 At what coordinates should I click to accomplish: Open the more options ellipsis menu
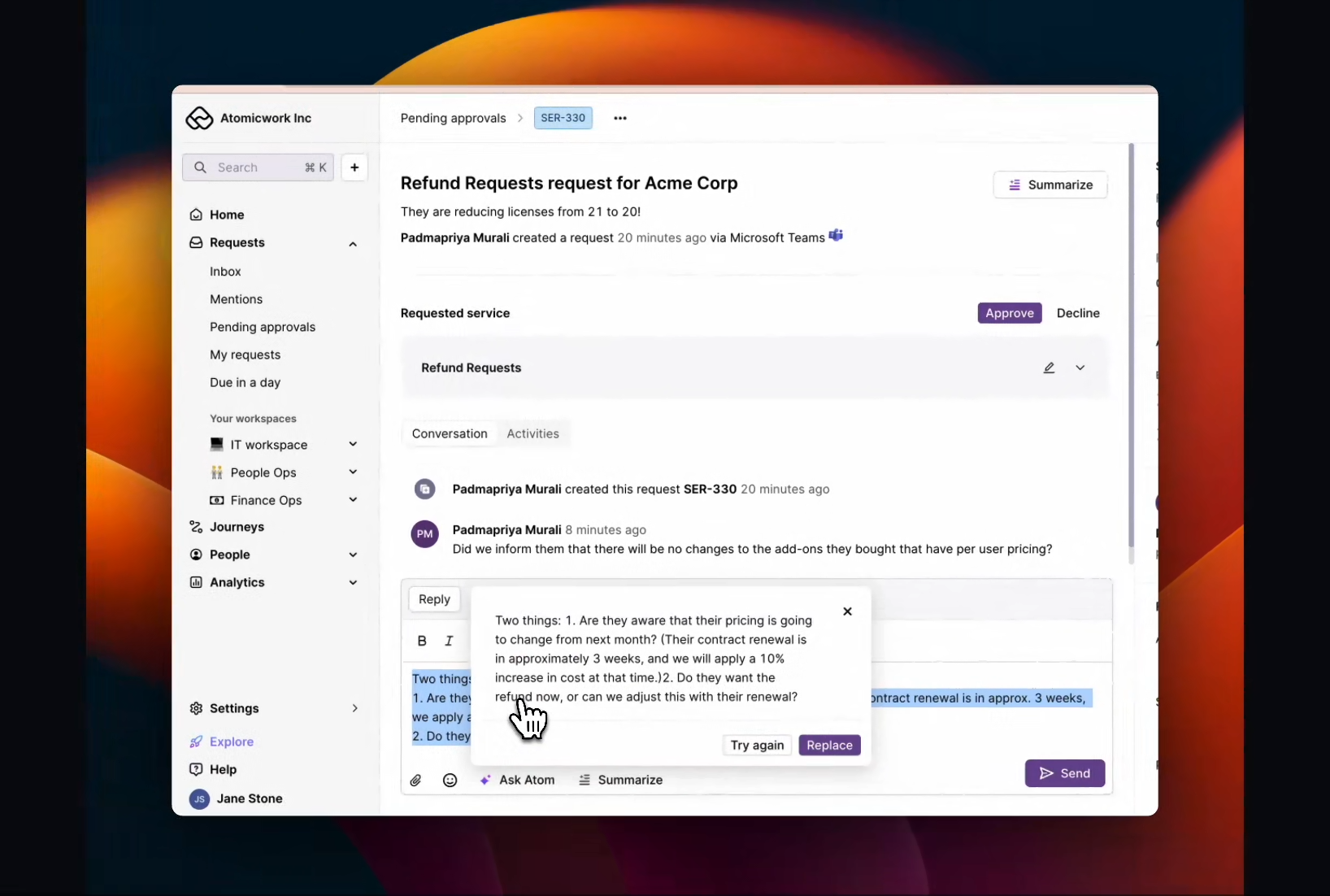tap(619, 118)
